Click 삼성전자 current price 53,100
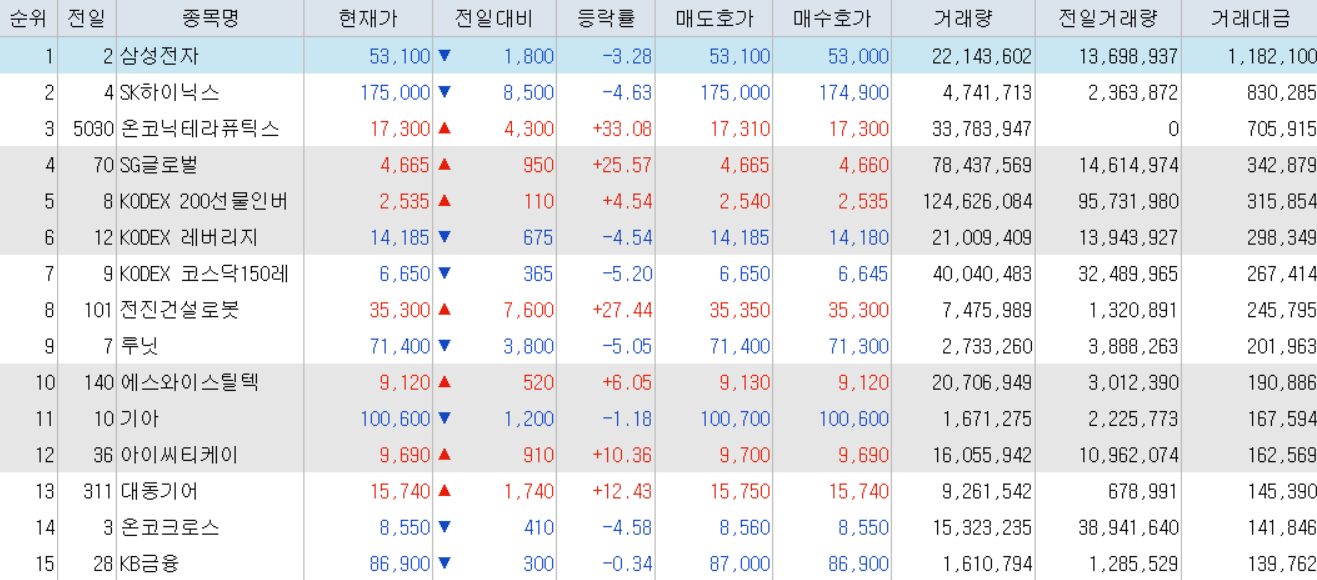 point(399,56)
